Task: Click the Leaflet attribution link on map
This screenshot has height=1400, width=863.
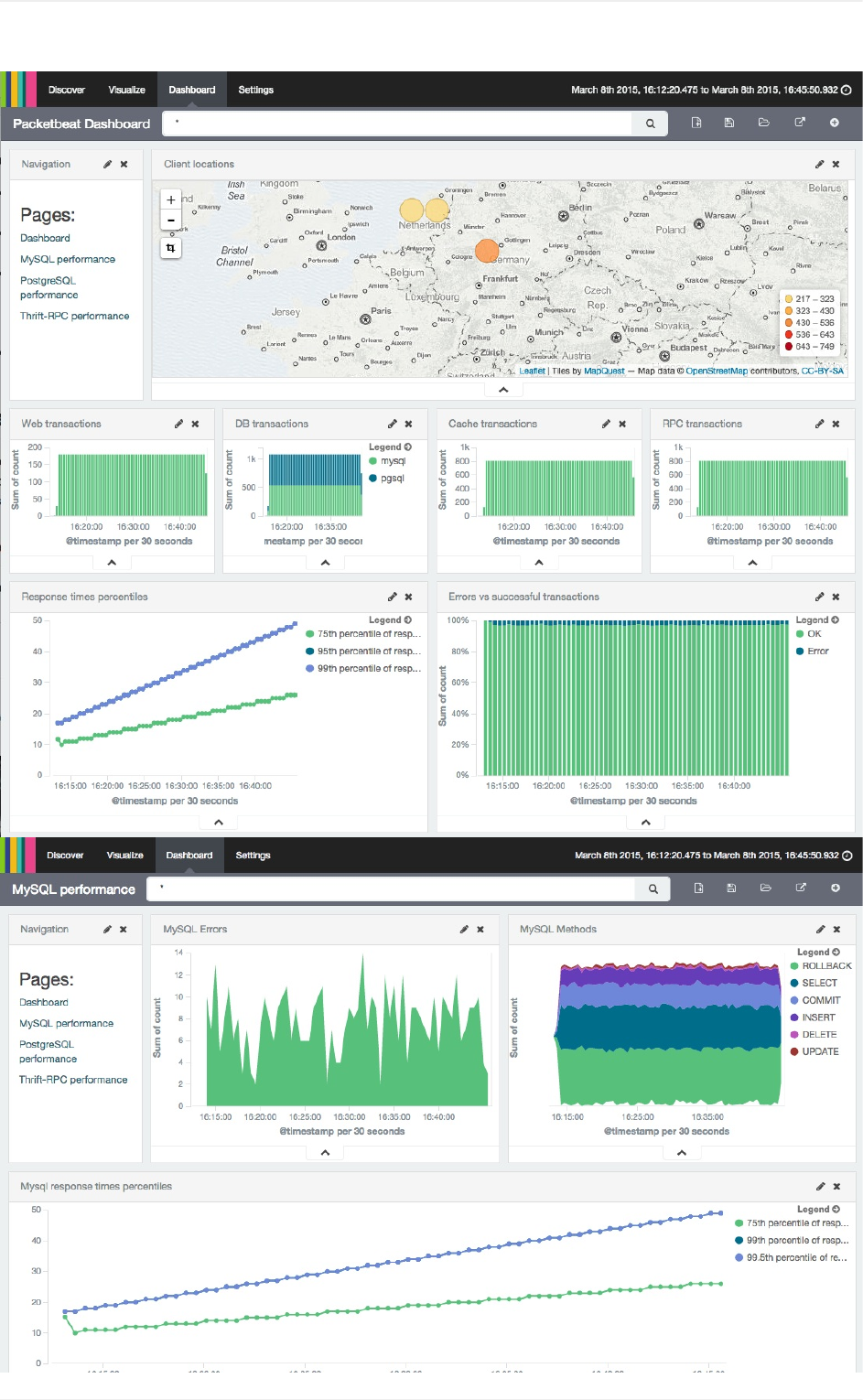Action: 532,372
